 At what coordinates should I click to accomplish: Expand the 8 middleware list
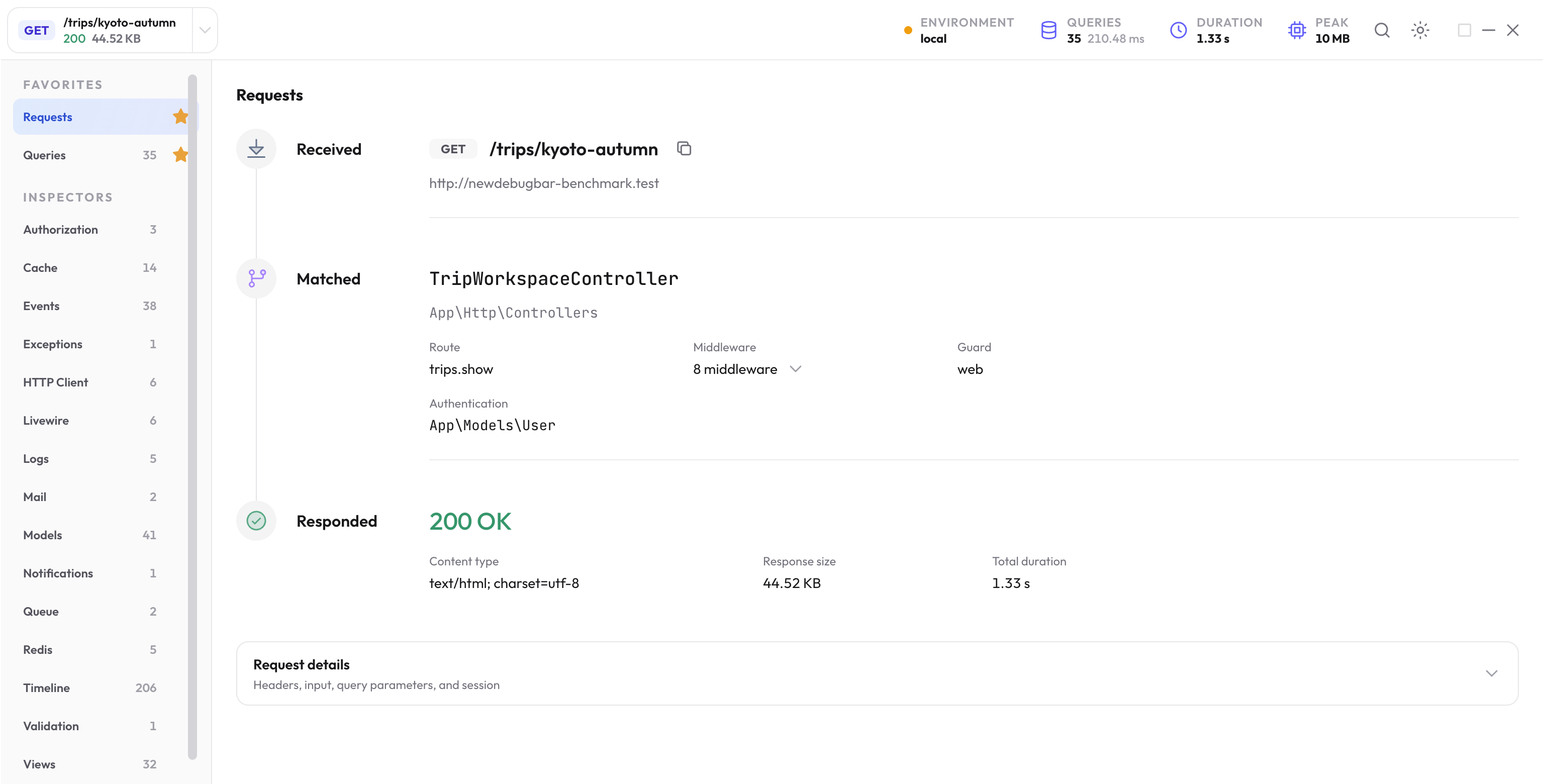(747, 369)
